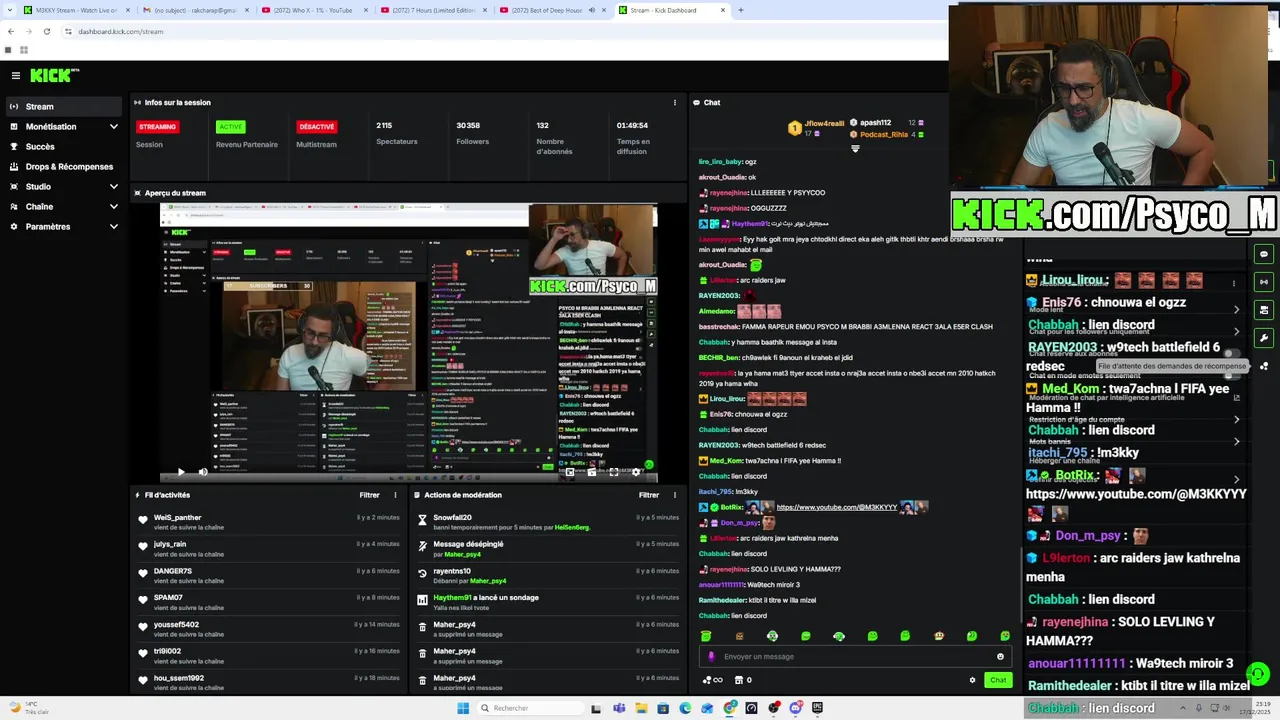Open the Infos sur la session options menu
1280x720 pixels.
tap(675, 102)
